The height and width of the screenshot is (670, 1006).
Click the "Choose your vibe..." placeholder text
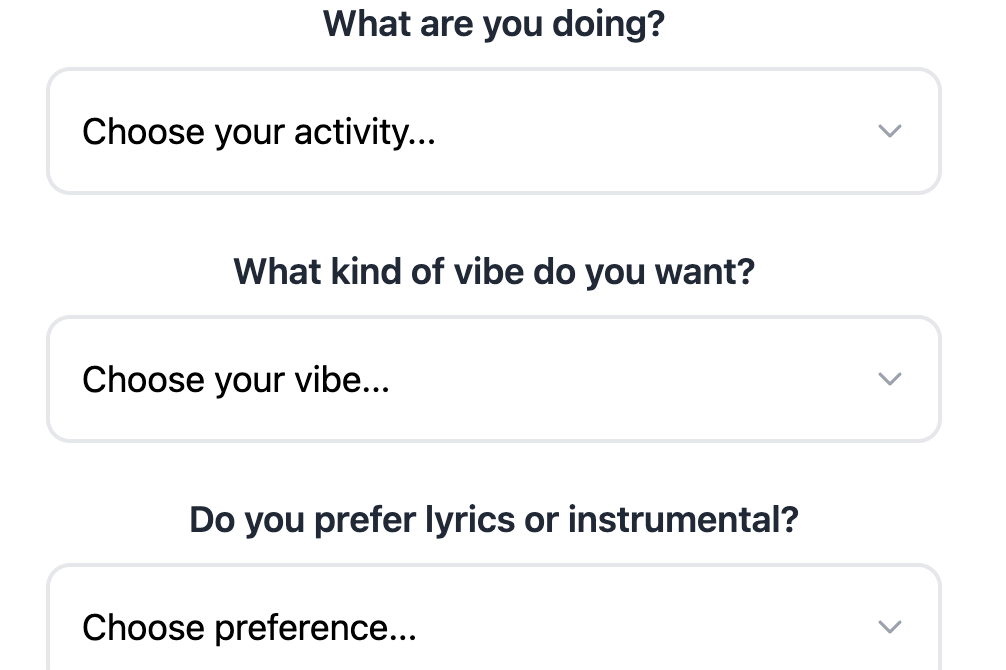[235, 379]
